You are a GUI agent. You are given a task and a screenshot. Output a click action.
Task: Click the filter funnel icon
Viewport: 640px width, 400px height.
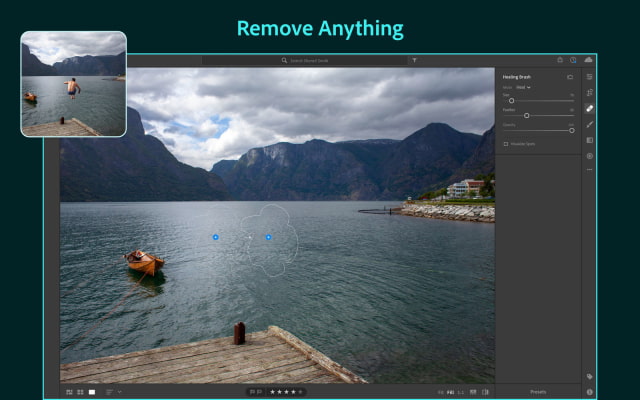click(414, 60)
